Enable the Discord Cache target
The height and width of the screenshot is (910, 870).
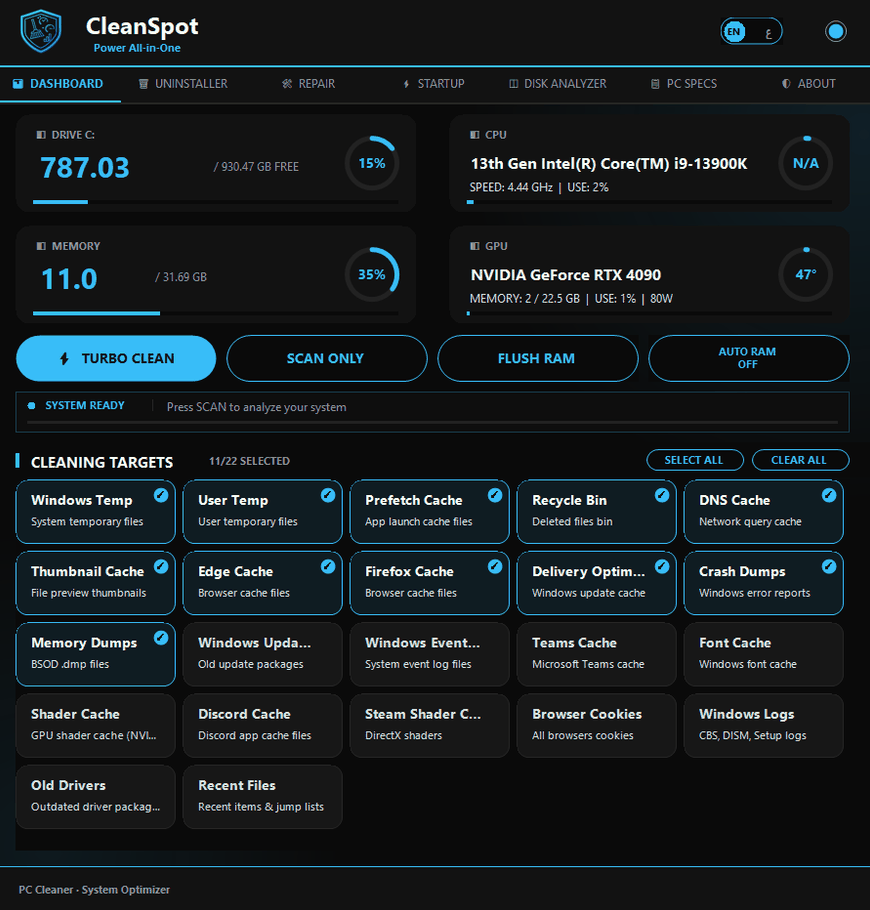click(262, 725)
